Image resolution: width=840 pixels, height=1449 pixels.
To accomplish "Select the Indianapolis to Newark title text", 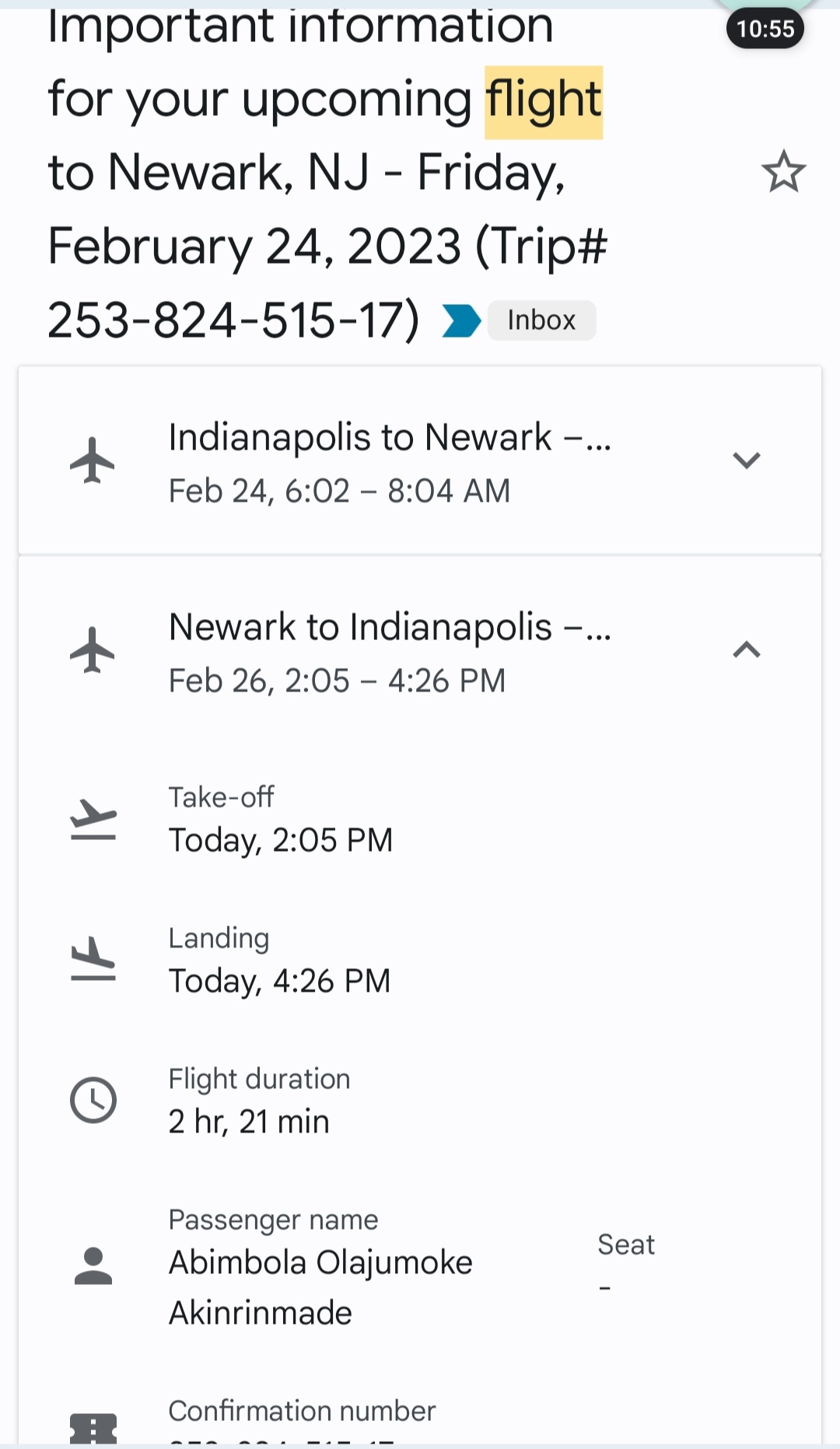I will [x=390, y=438].
